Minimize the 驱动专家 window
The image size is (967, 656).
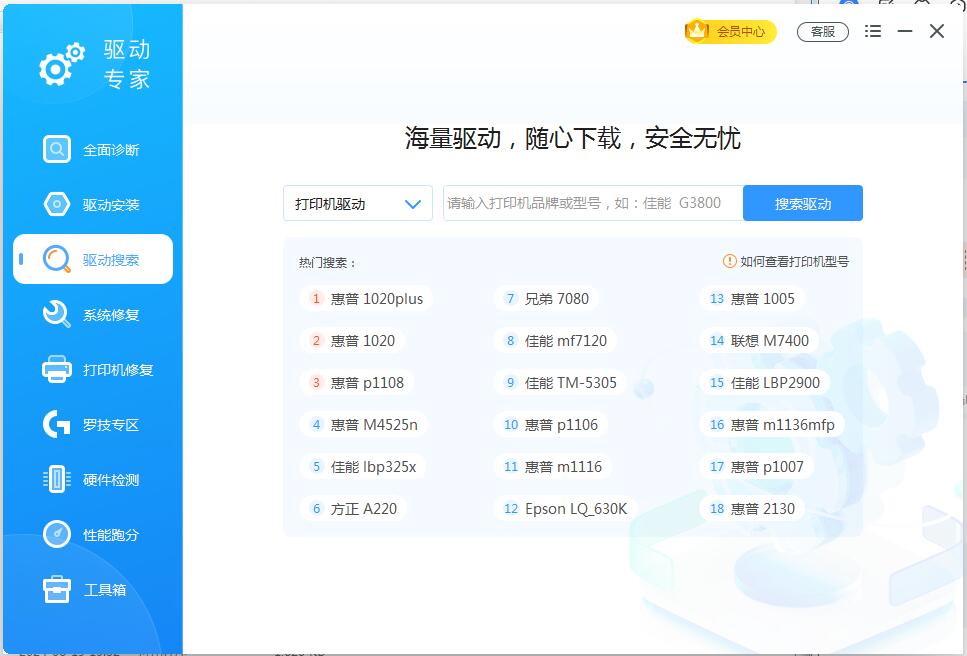(905, 31)
